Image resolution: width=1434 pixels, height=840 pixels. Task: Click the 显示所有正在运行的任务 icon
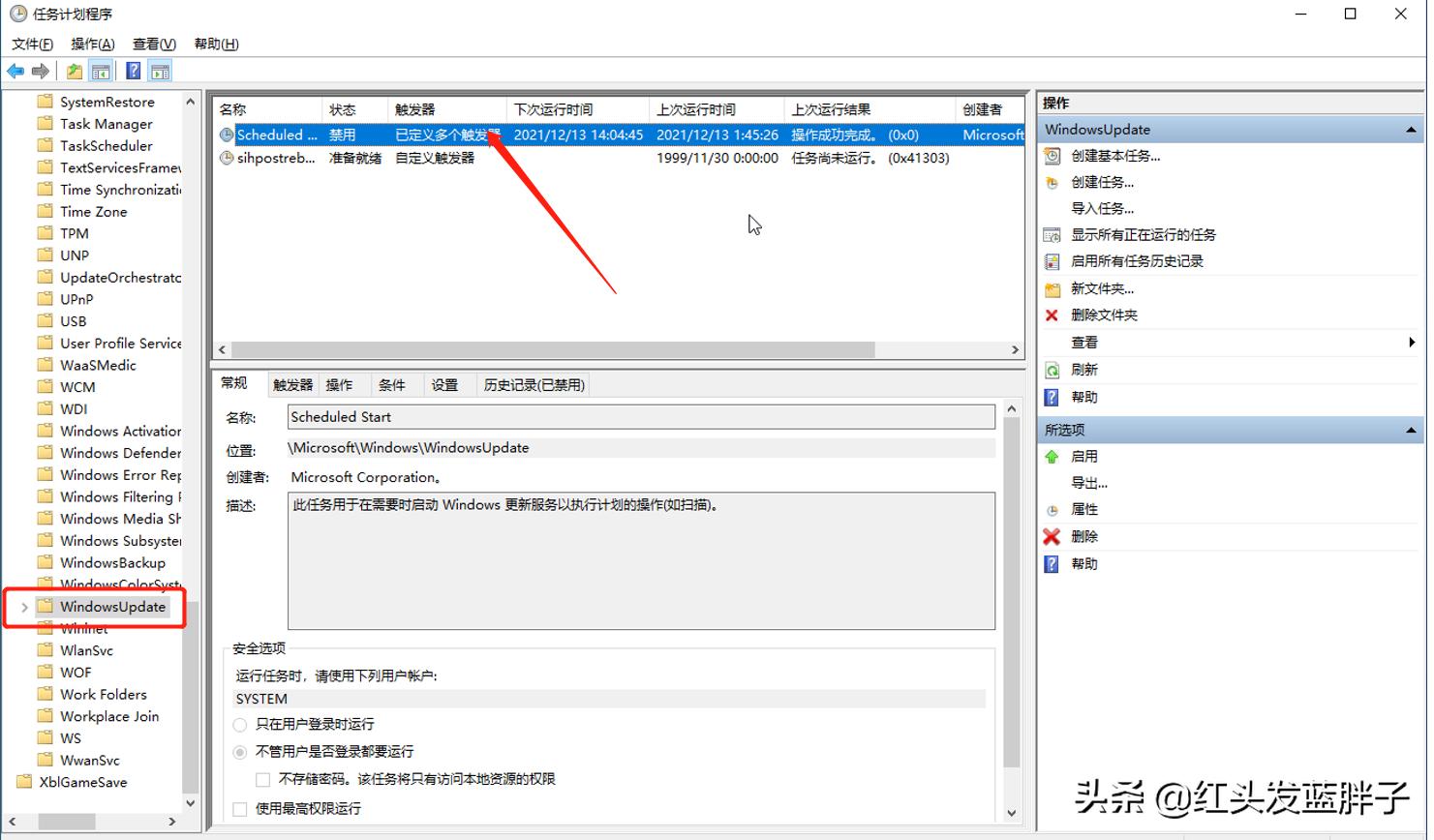click(1053, 234)
